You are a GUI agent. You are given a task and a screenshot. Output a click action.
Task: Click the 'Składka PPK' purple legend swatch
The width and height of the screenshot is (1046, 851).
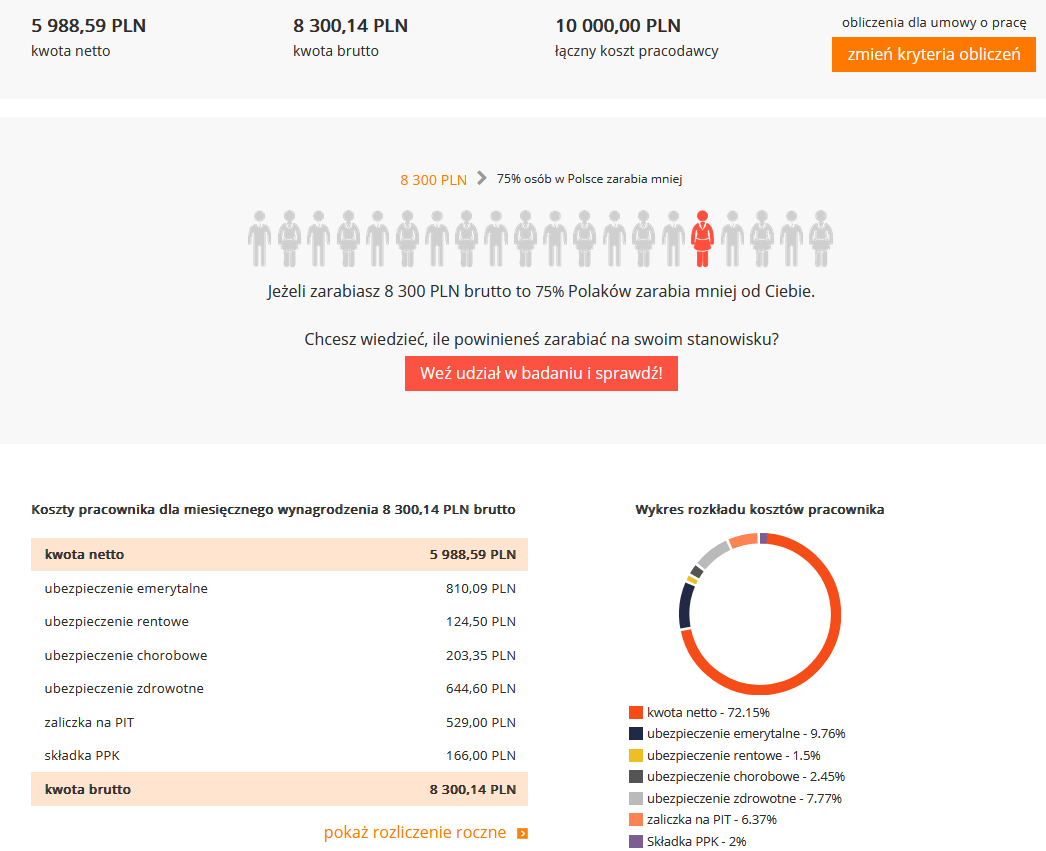point(636,841)
